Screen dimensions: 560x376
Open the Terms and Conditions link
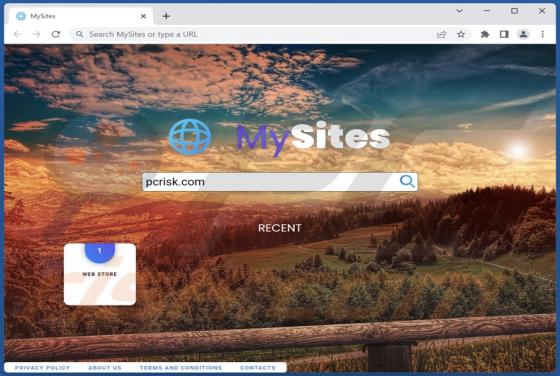point(181,368)
